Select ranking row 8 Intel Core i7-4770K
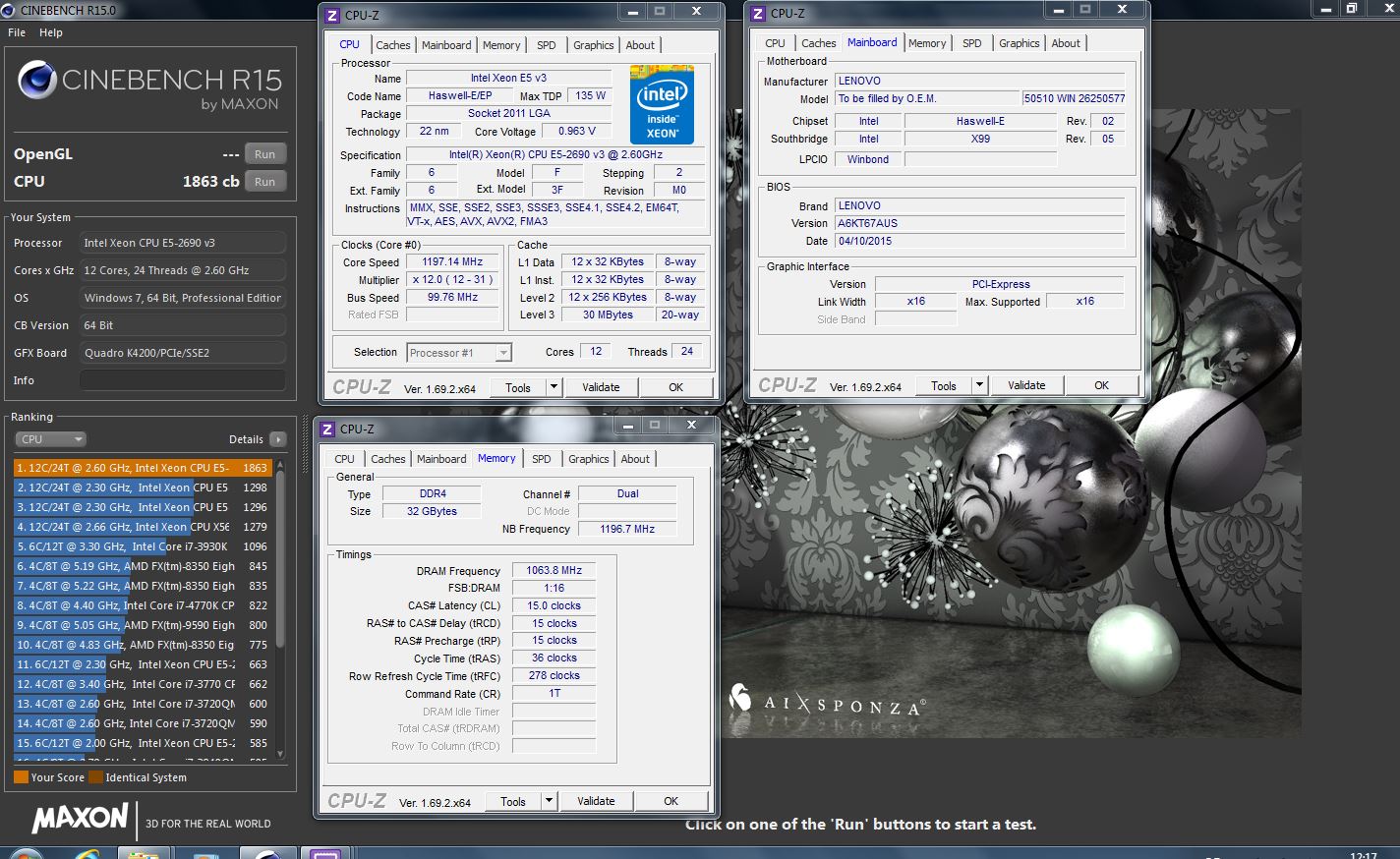 (x=143, y=605)
